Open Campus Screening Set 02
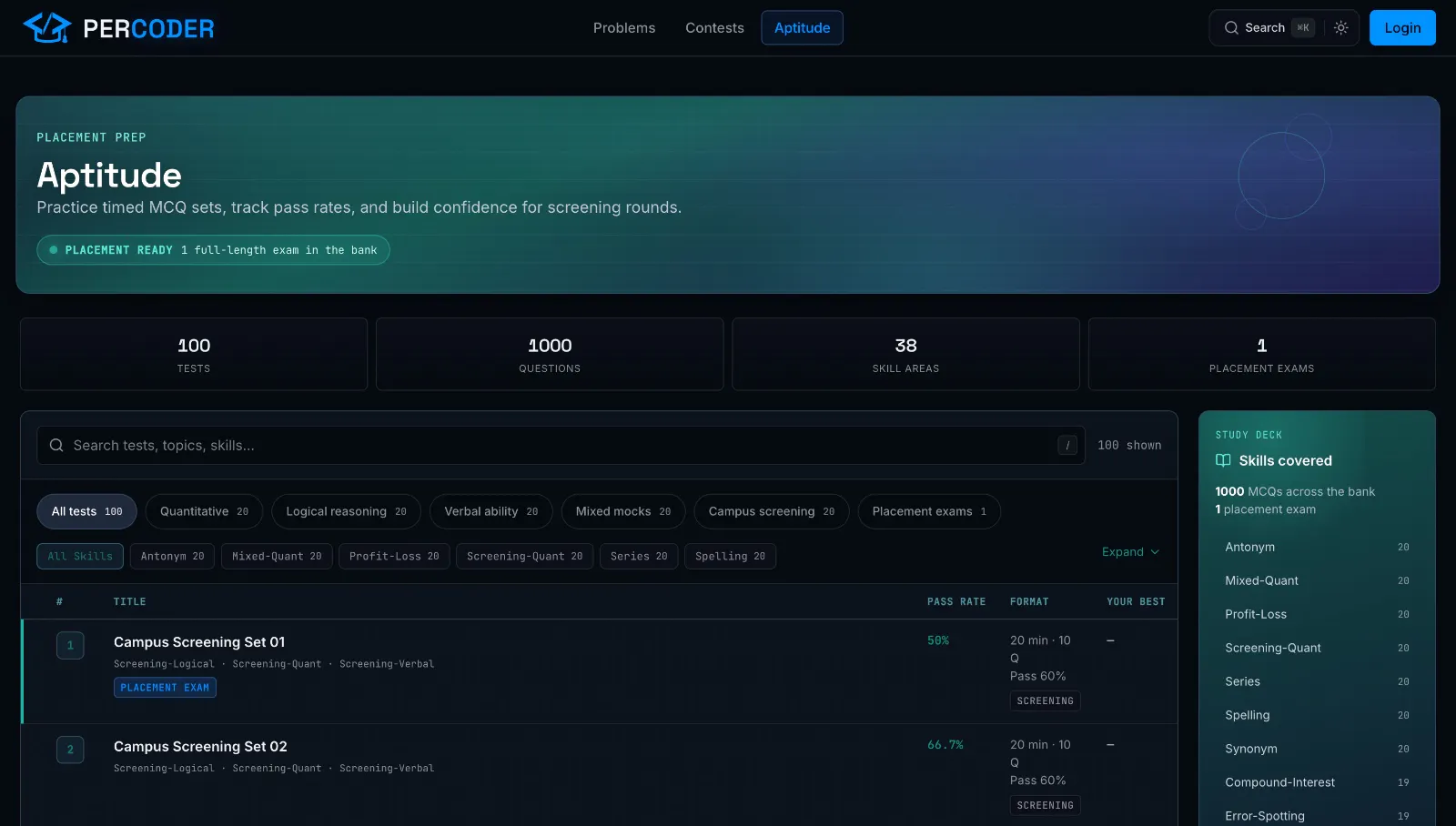 200,747
